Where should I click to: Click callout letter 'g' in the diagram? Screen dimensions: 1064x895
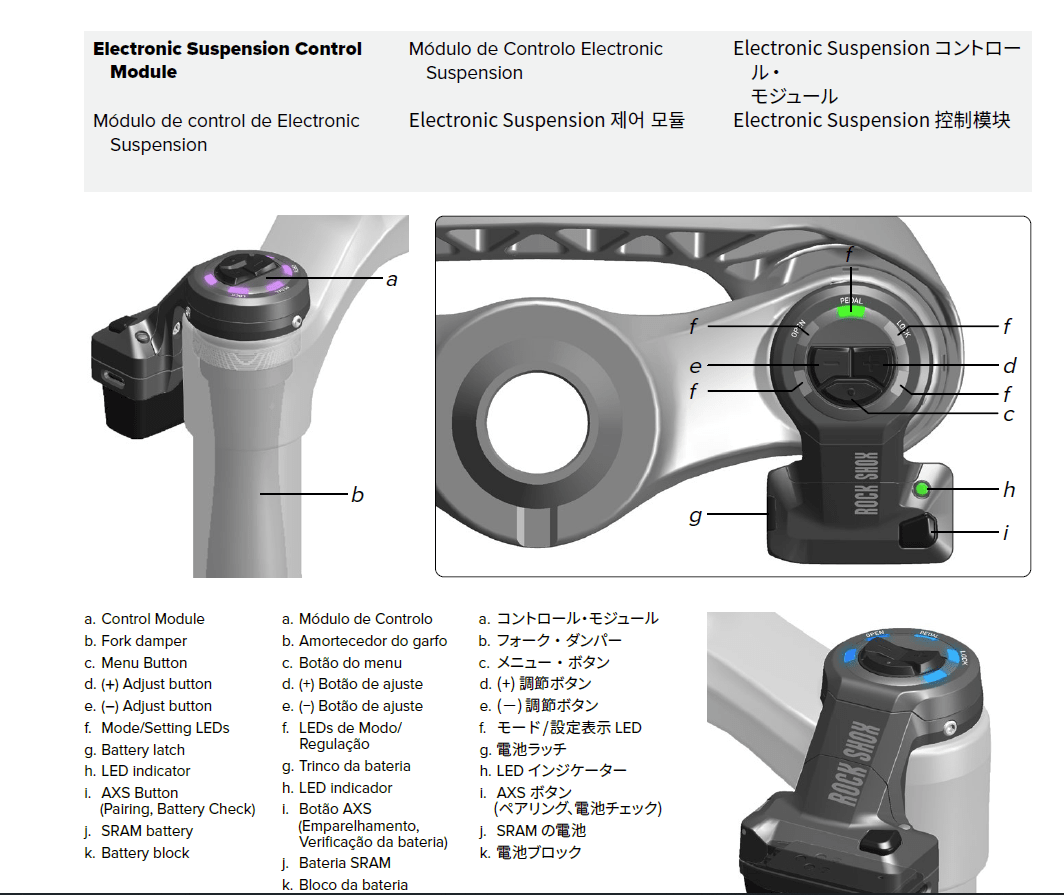pos(696,516)
